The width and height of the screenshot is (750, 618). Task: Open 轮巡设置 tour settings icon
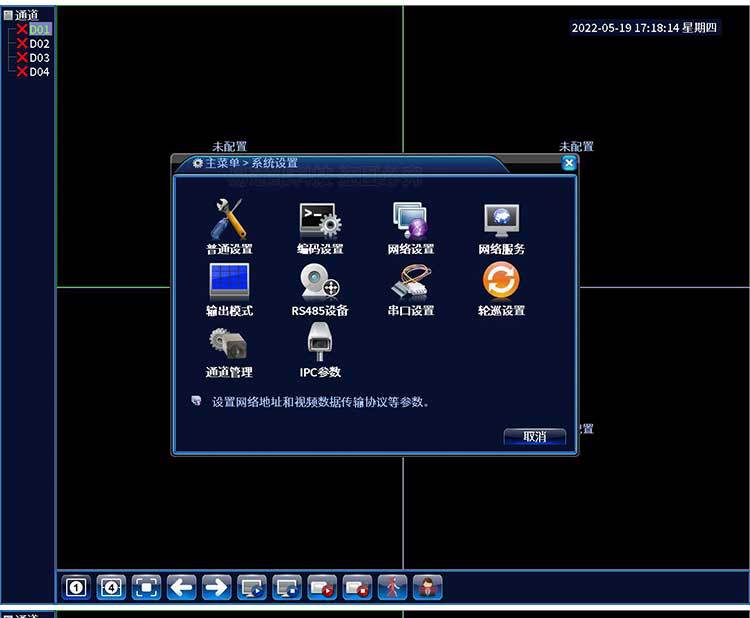(x=501, y=289)
